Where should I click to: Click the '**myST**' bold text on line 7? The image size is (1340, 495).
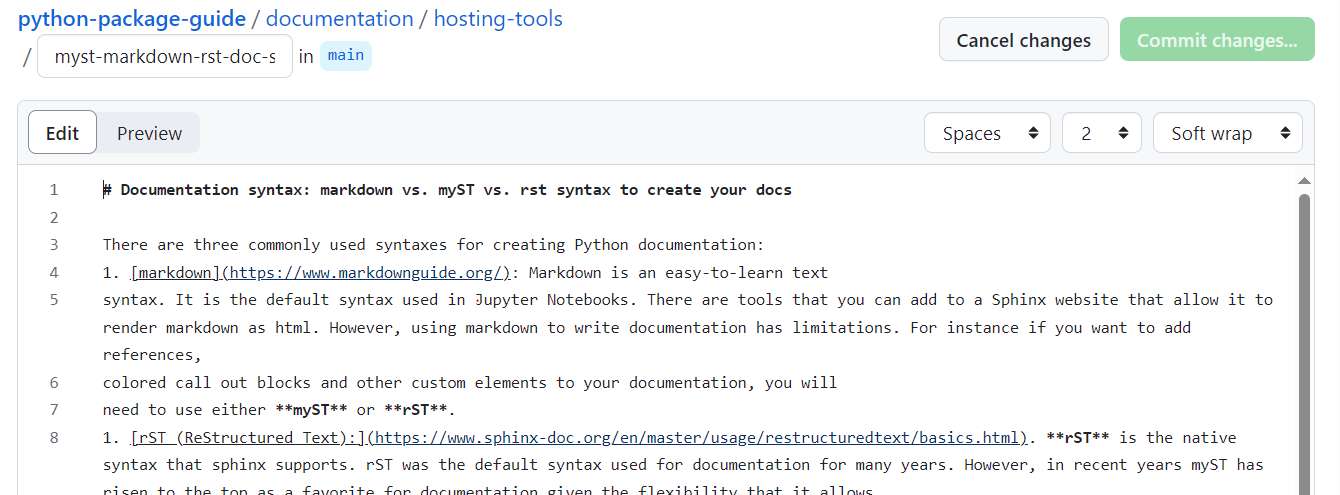click(x=312, y=410)
